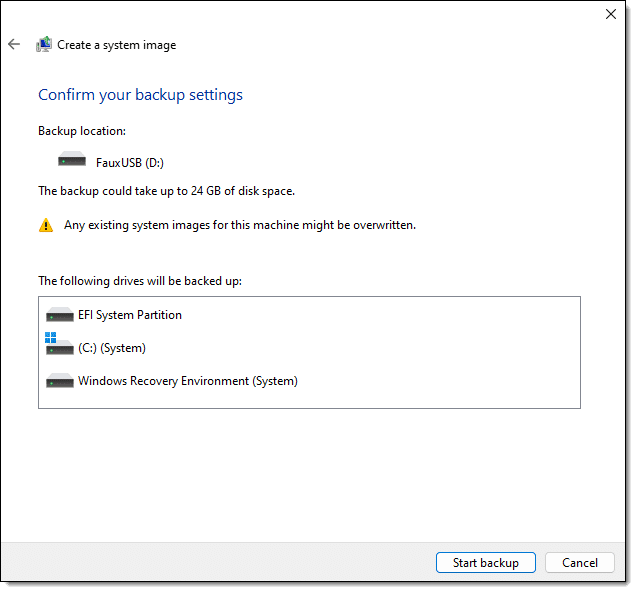Viewport: 636px width, 592px height.
Task: Click the Confirm your backup settings heading
Action: pyautogui.click(x=140, y=95)
